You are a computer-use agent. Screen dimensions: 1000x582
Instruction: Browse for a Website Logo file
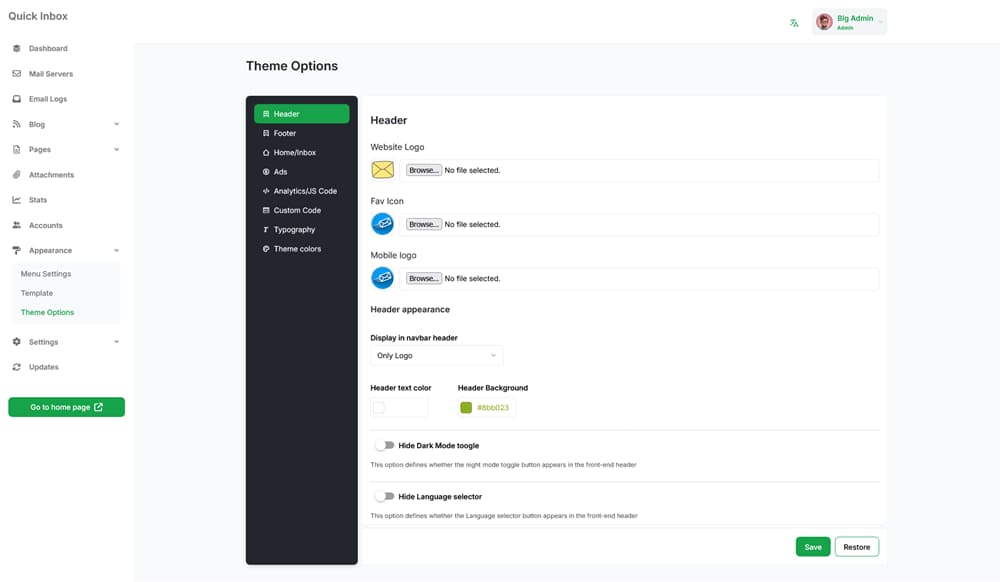pos(423,170)
